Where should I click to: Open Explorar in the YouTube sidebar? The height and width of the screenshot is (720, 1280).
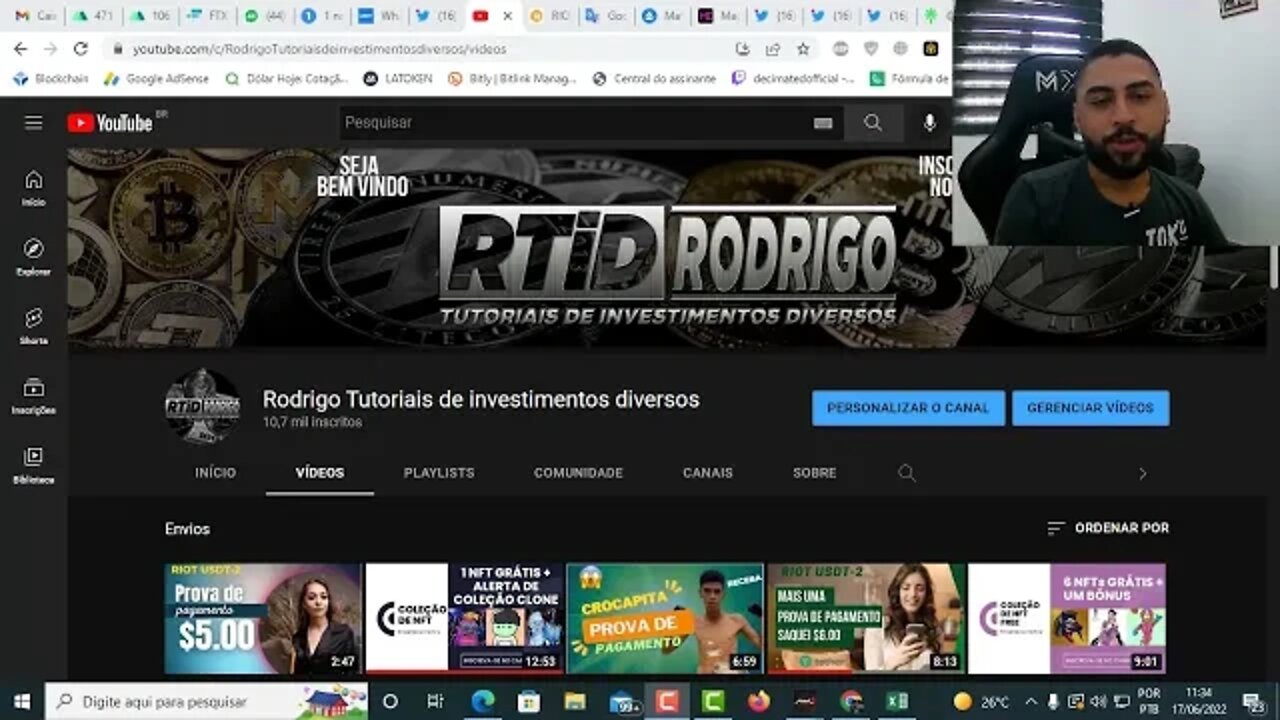point(34,256)
